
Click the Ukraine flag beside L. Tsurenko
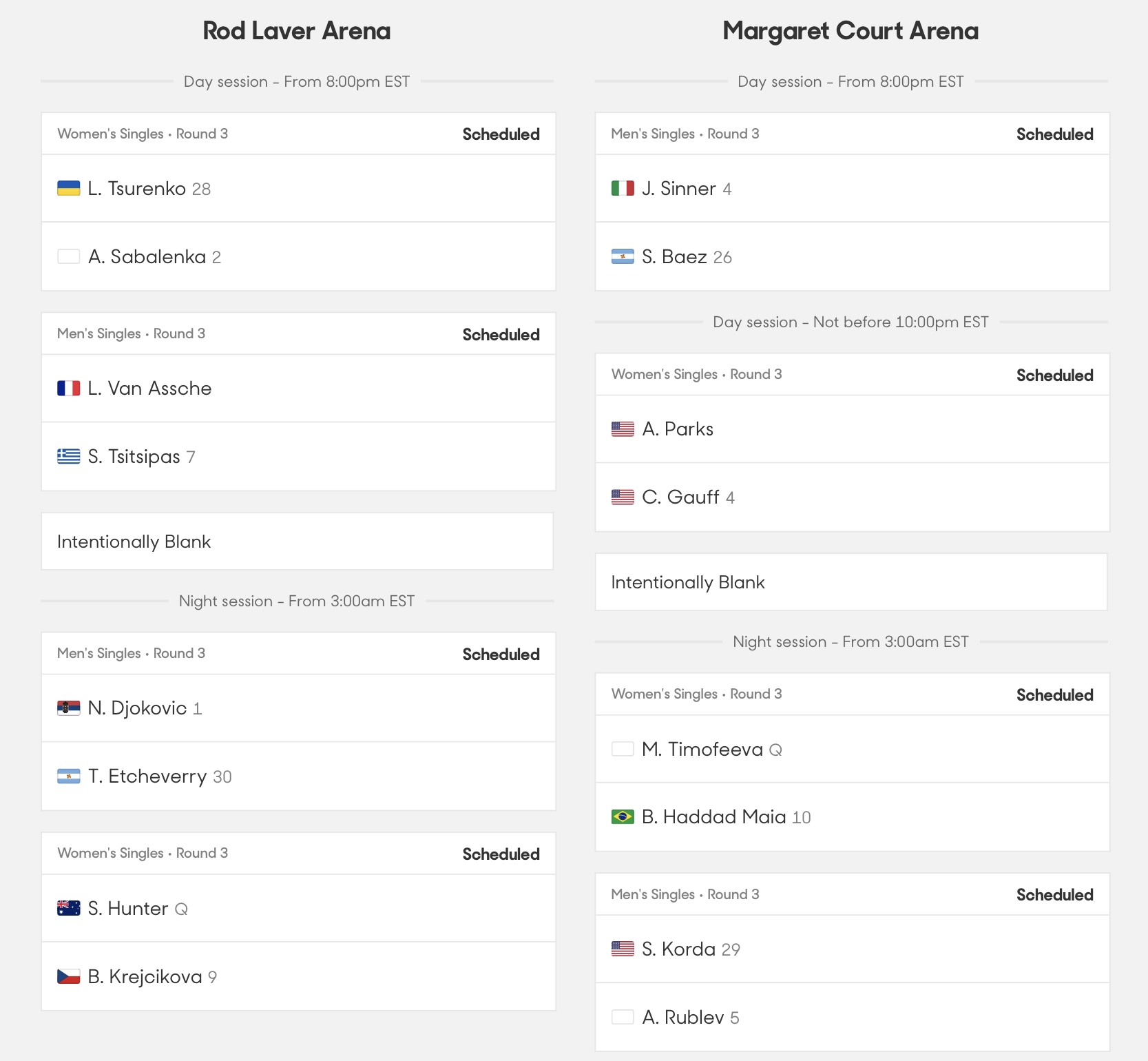68,188
